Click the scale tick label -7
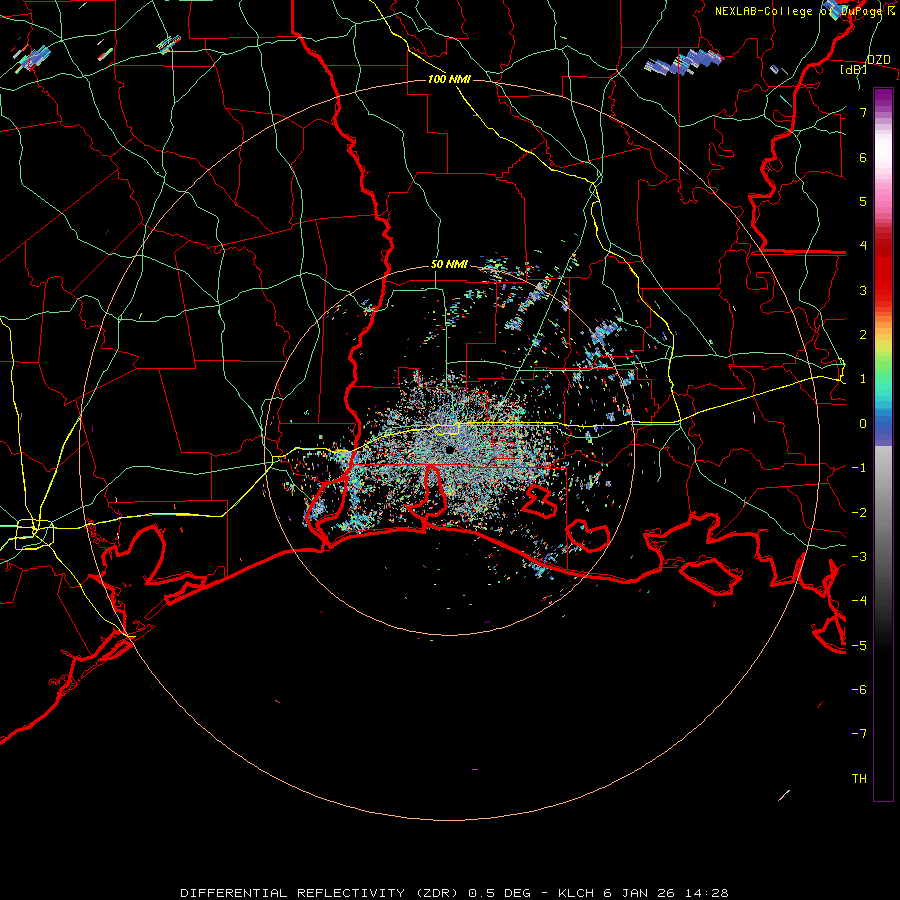This screenshot has height=900, width=900. 859,734
